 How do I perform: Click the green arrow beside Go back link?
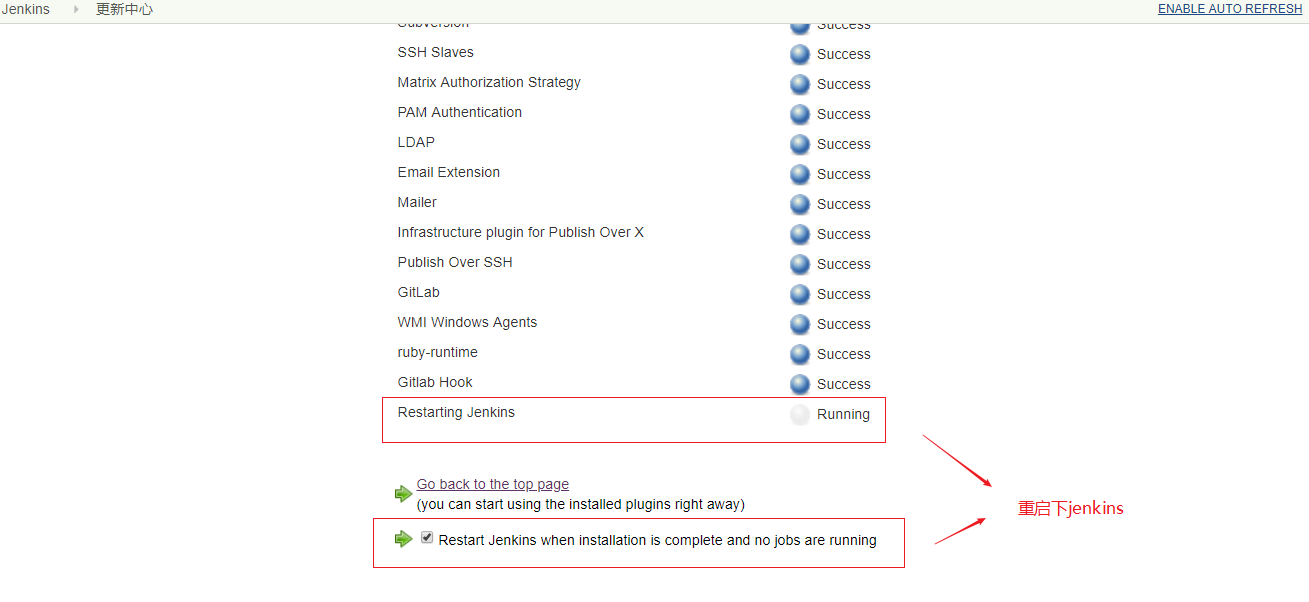pos(403,494)
